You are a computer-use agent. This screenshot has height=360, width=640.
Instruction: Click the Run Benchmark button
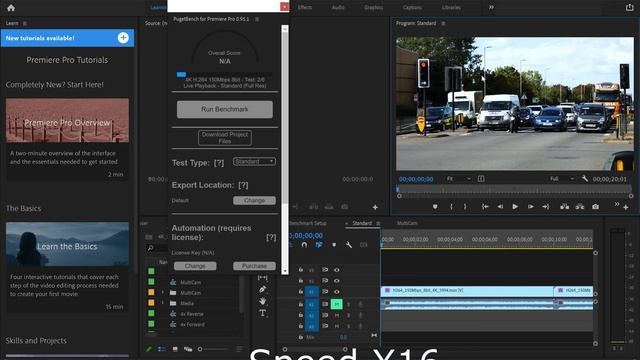[224, 109]
